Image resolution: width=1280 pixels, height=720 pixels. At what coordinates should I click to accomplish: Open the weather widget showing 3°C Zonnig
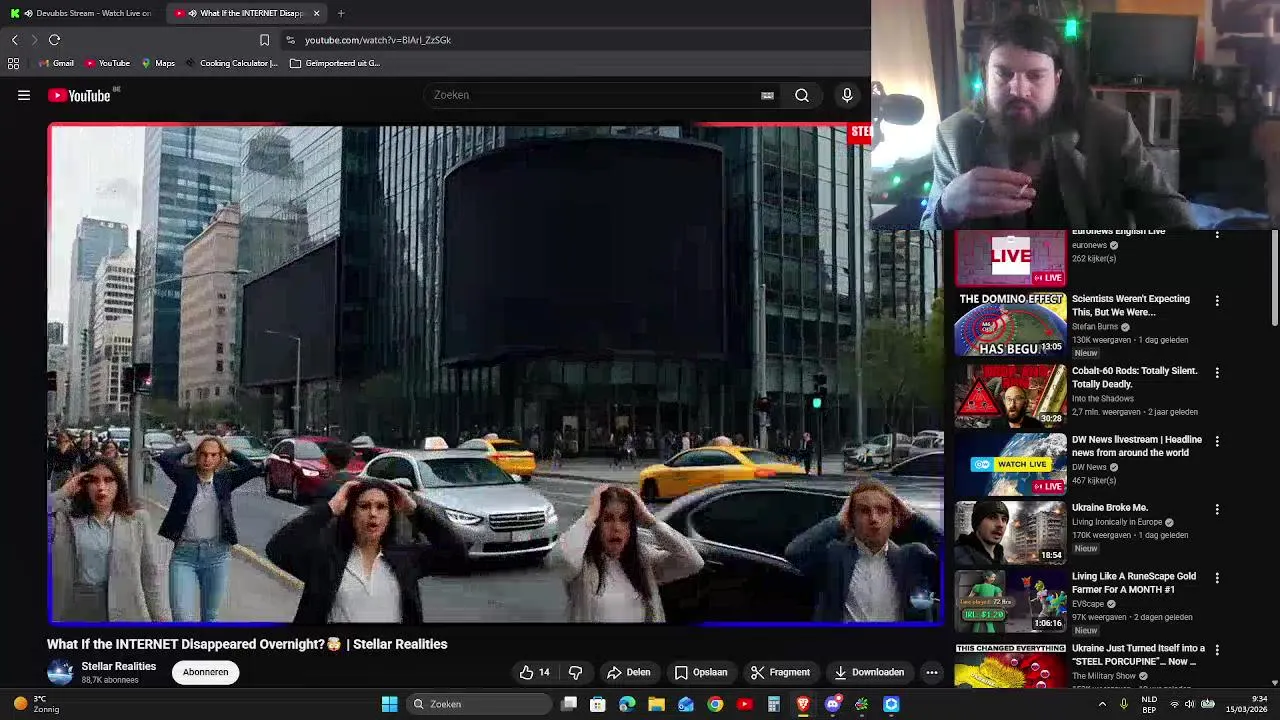point(35,704)
